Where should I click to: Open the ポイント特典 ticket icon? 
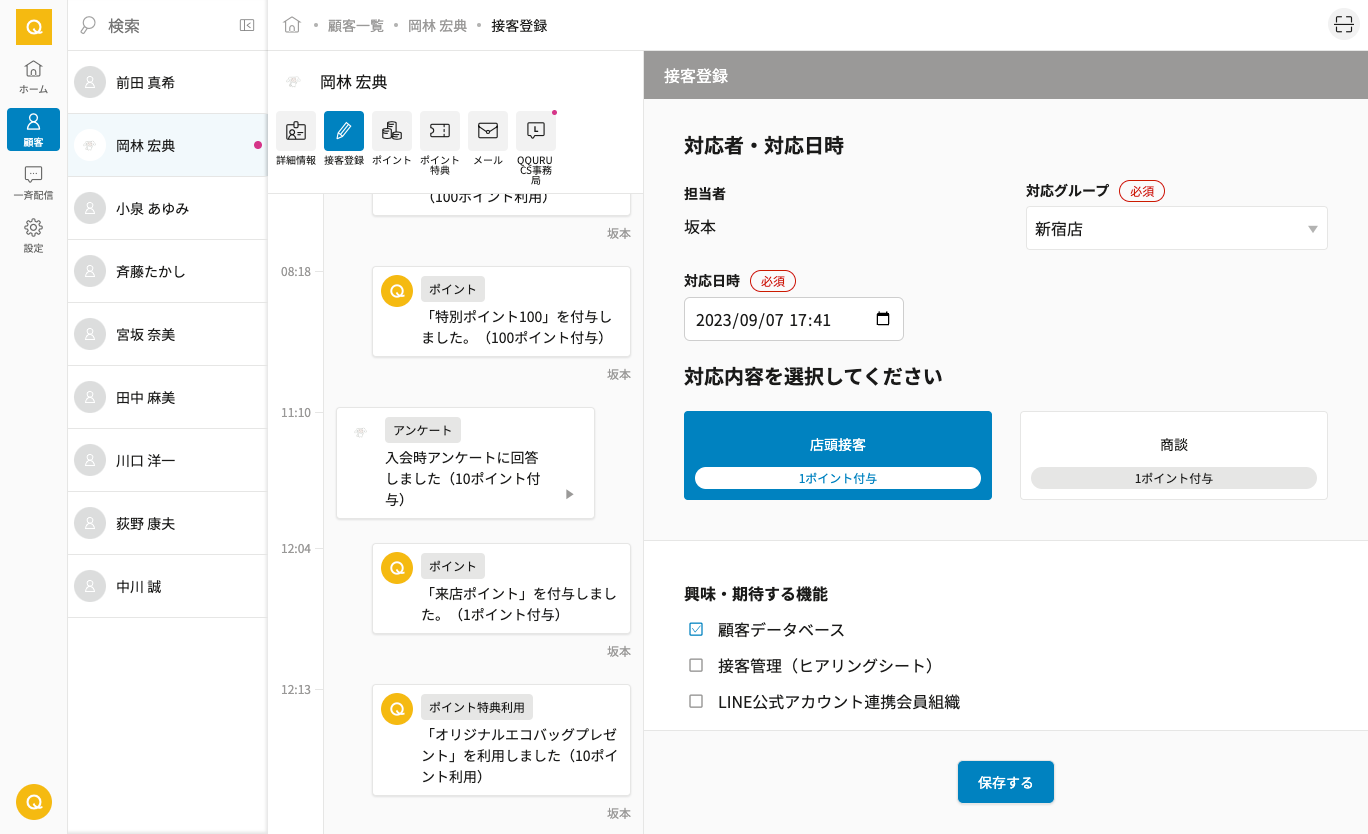click(x=439, y=131)
